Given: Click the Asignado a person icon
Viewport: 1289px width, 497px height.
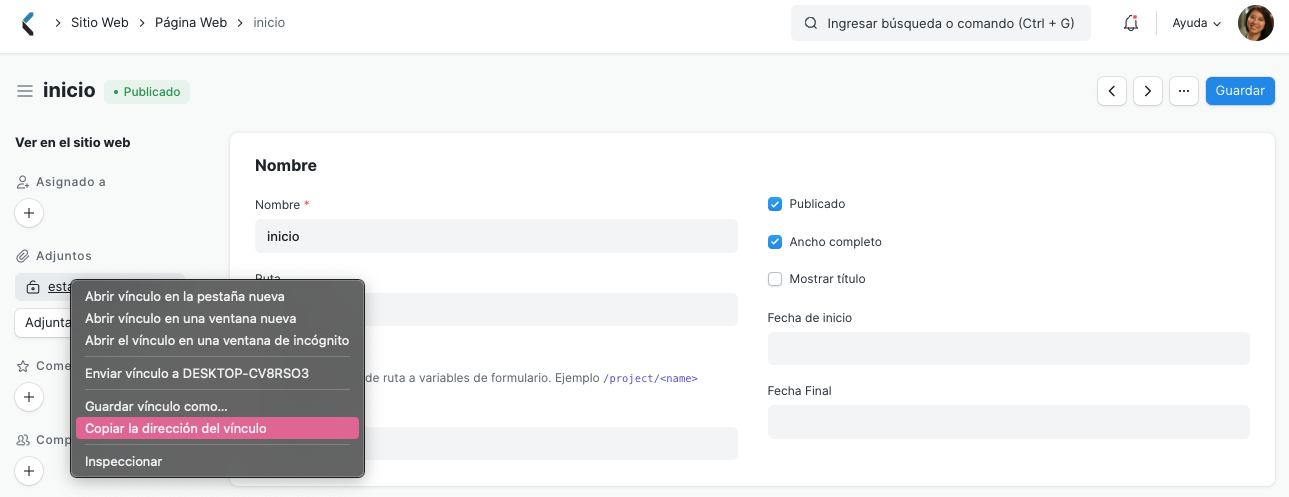Looking at the screenshot, I should (22, 182).
